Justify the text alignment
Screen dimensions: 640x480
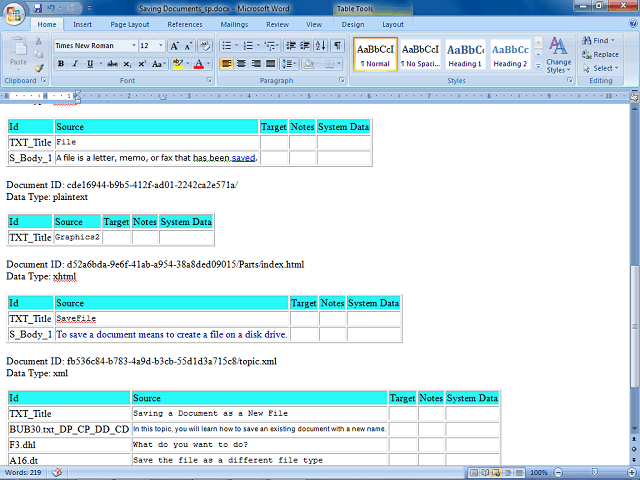click(271, 64)
